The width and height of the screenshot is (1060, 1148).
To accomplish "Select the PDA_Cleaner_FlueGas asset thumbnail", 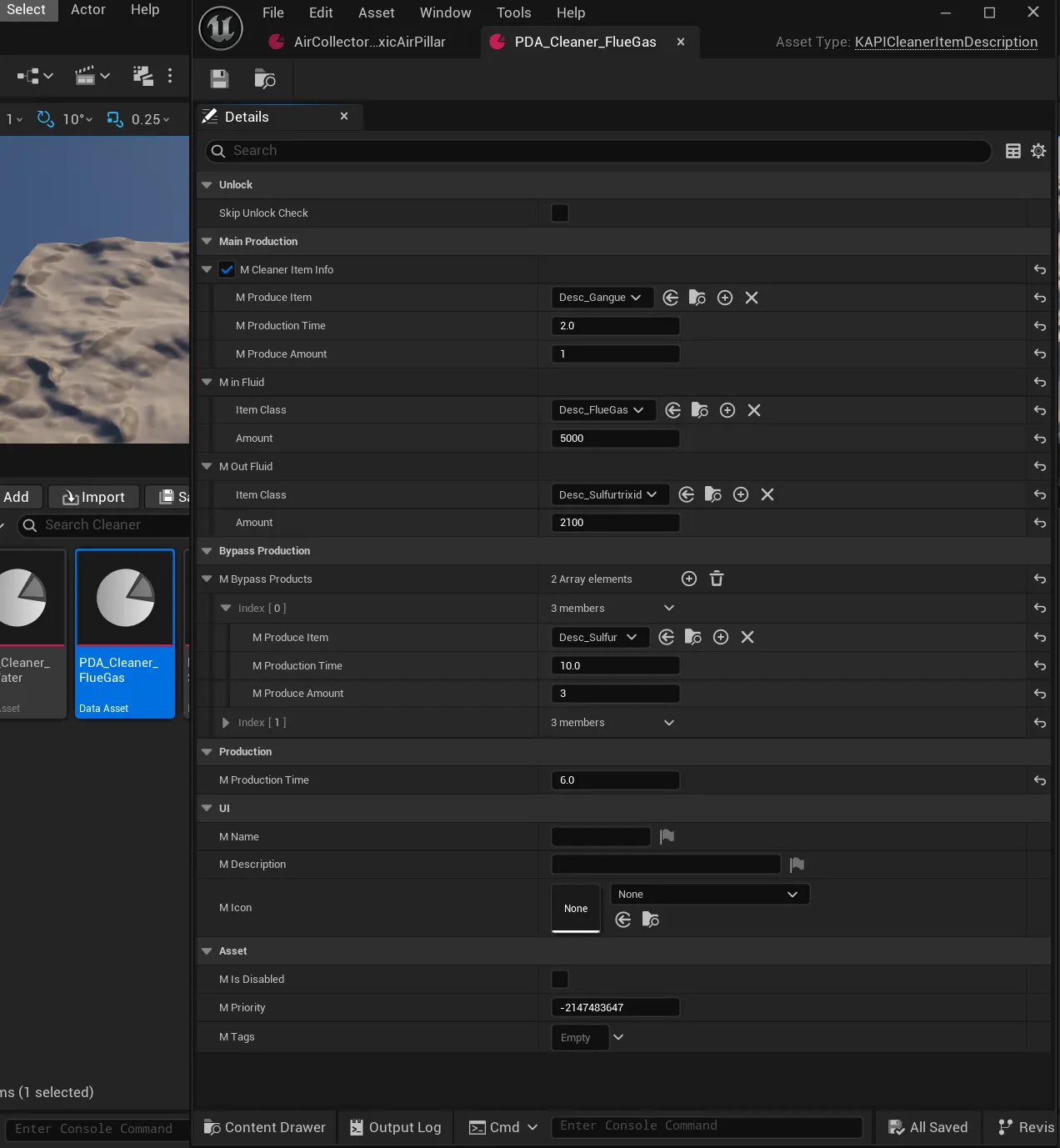I will (125, 634).
